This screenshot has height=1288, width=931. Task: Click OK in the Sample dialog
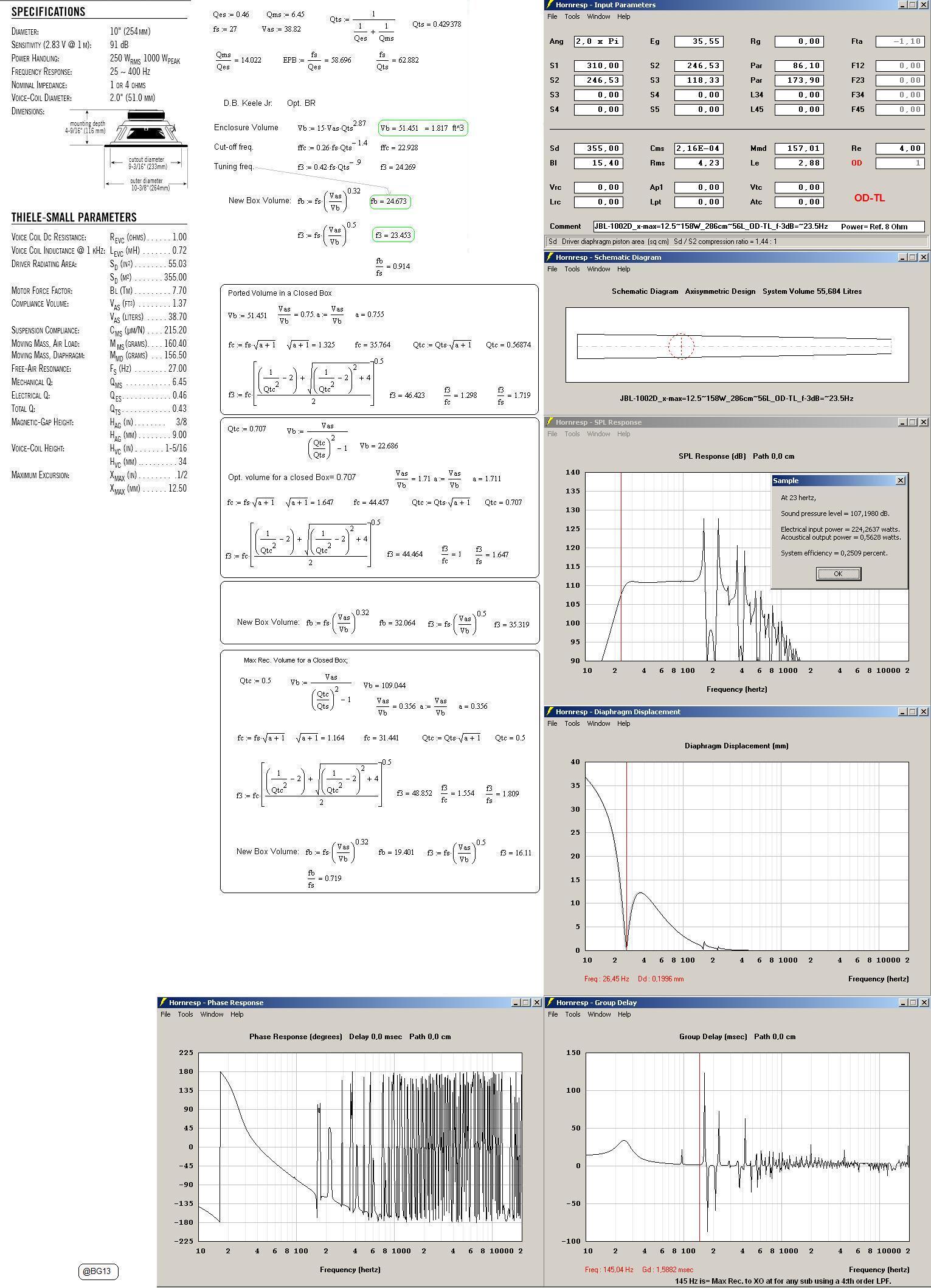pyautogui.click(x=838, y=574)
